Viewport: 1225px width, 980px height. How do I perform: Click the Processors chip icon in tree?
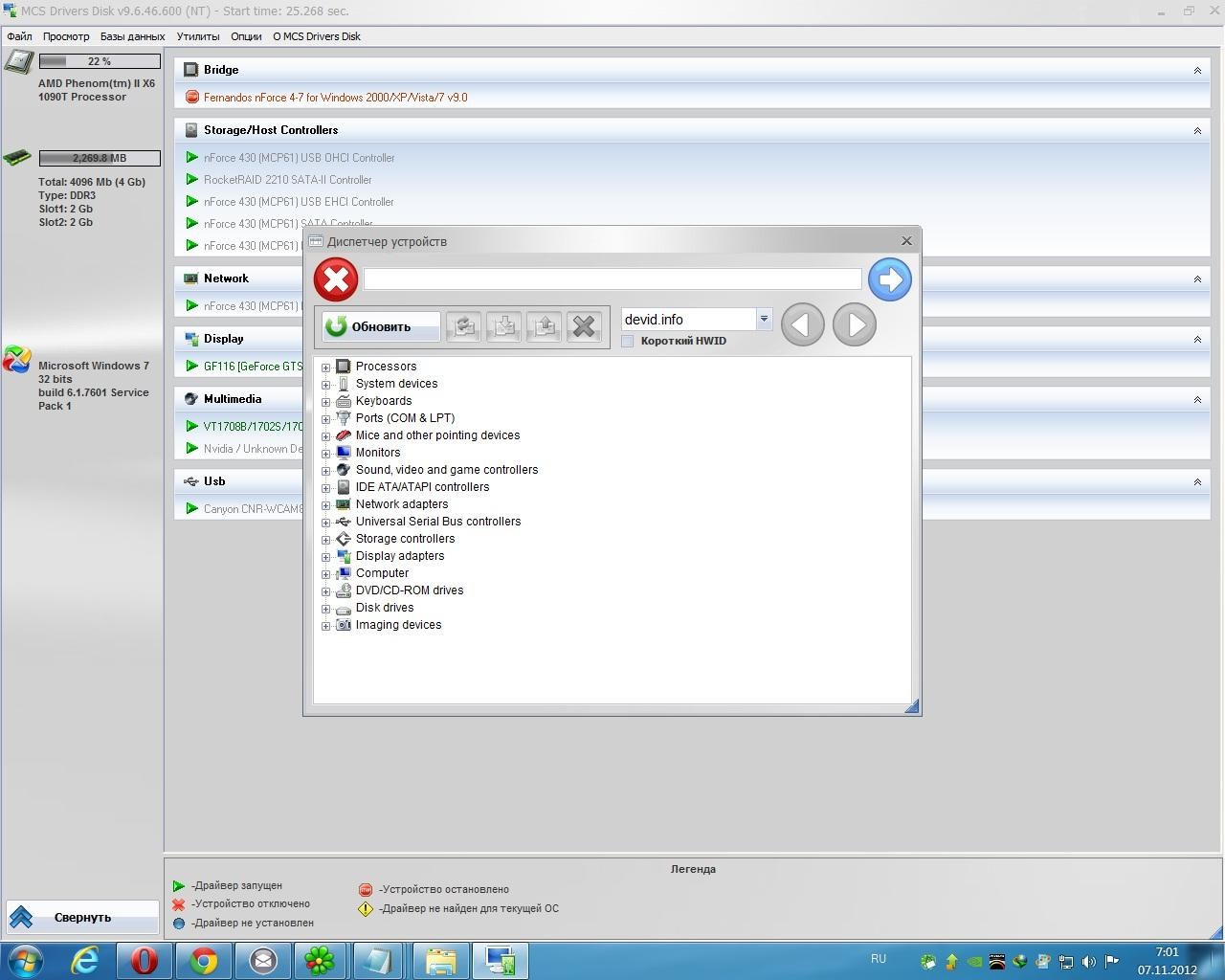344,367
